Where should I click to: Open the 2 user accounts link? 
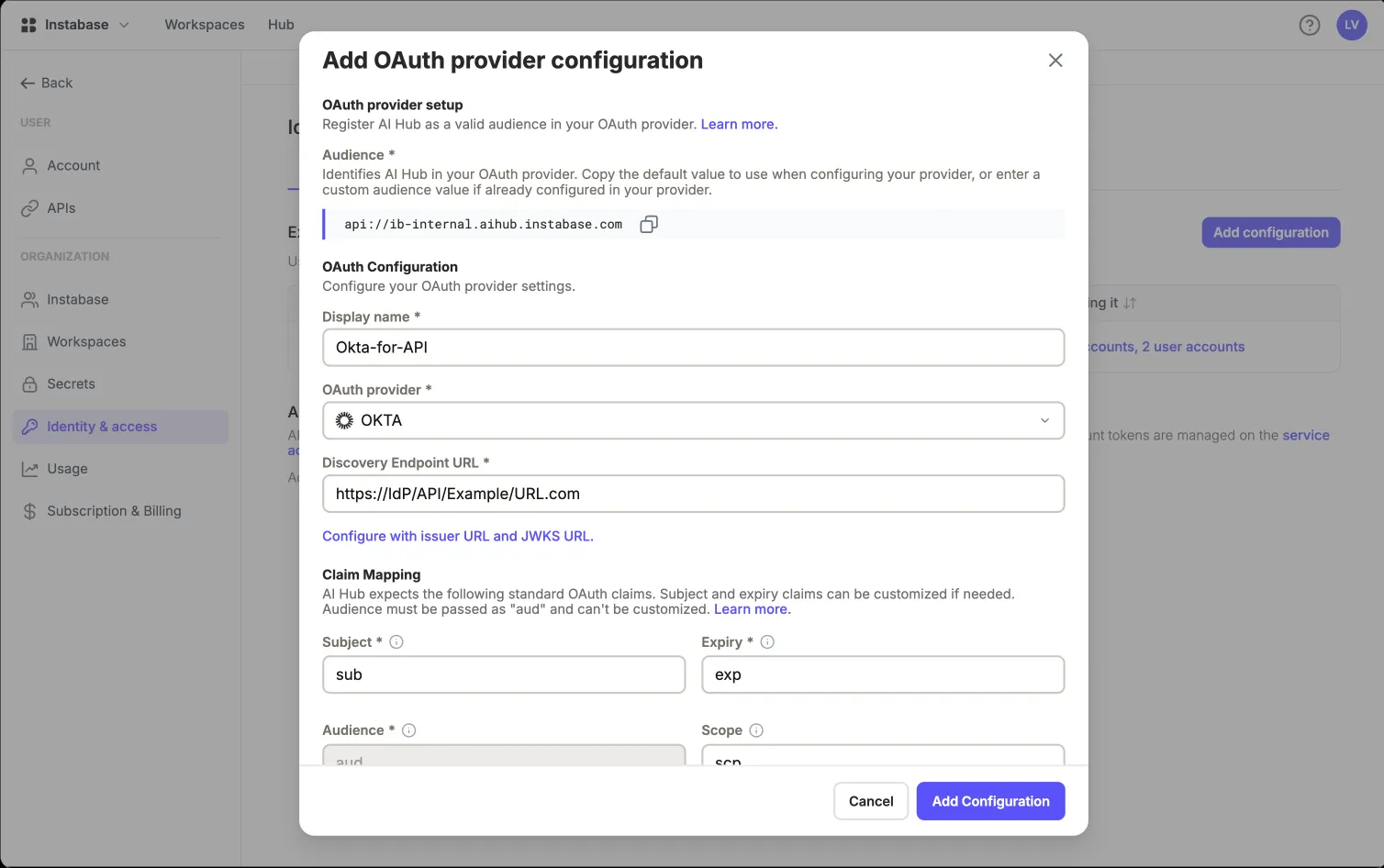[1193, 347]
